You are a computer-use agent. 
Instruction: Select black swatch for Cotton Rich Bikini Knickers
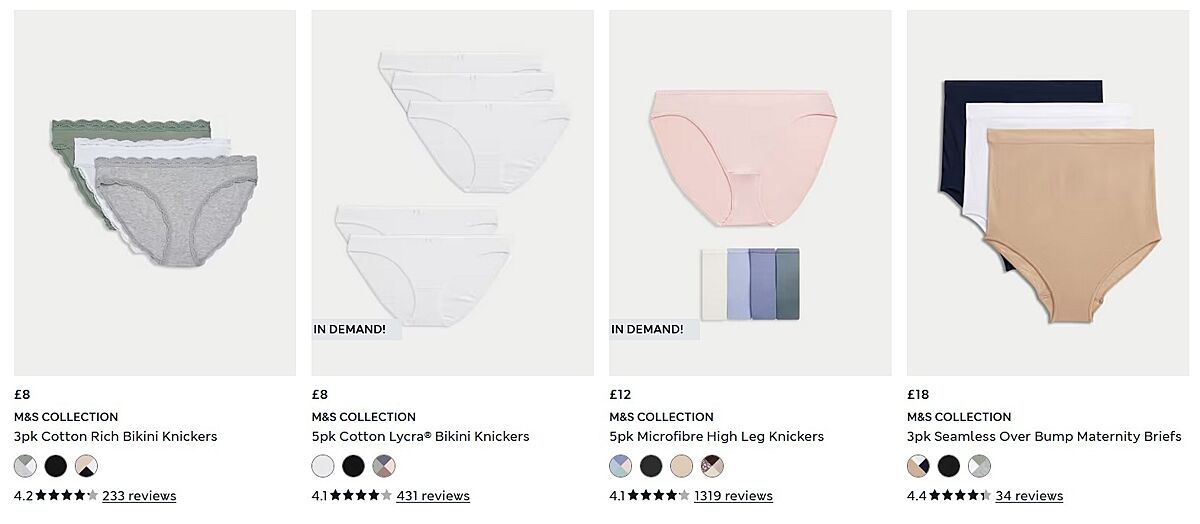56,466
